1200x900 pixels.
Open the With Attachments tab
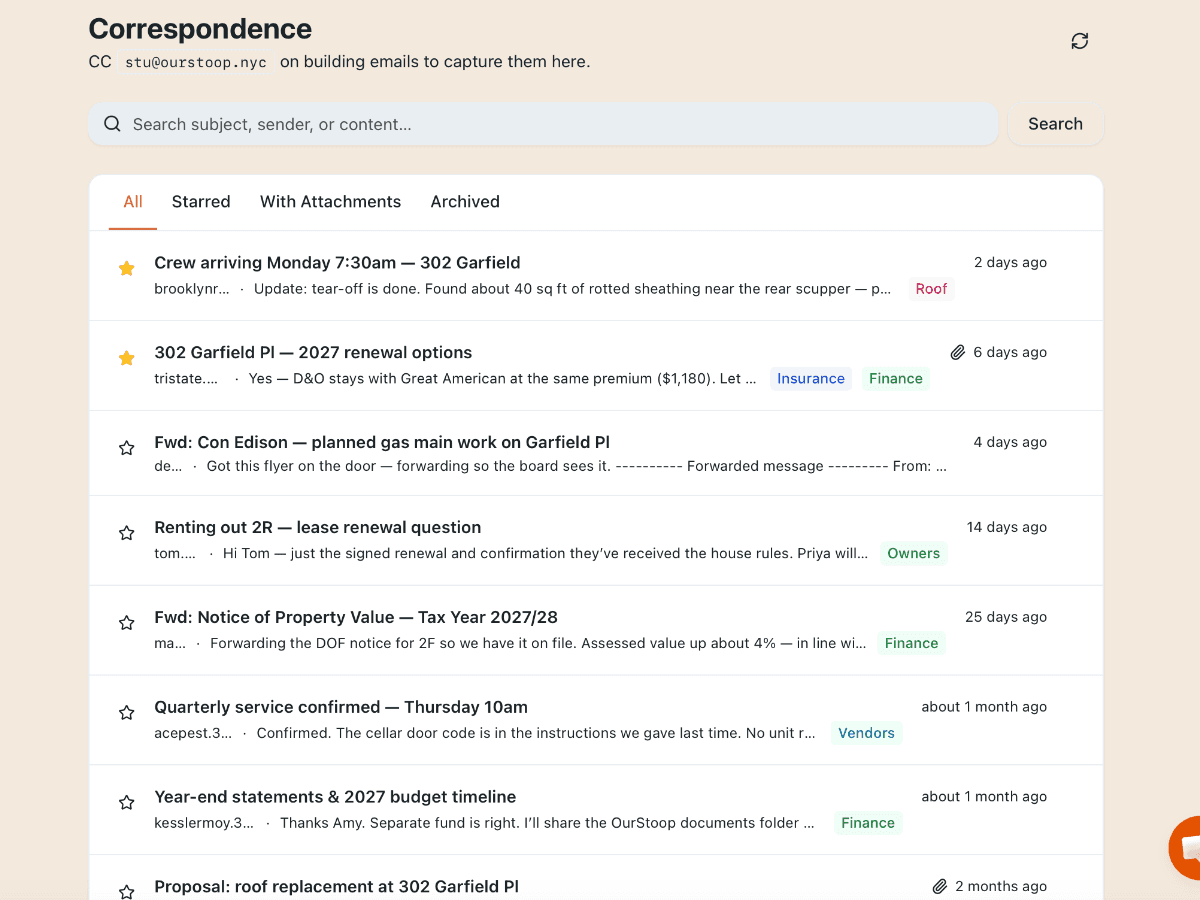330,201
